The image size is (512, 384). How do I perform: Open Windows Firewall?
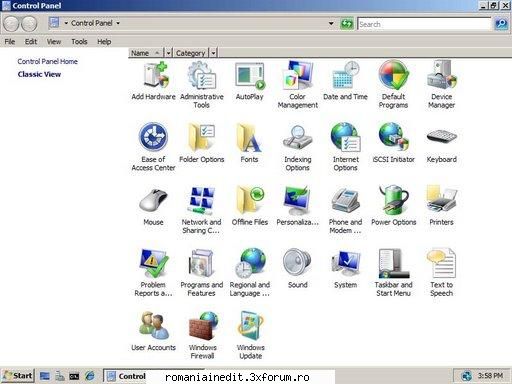tap(202, 335)
